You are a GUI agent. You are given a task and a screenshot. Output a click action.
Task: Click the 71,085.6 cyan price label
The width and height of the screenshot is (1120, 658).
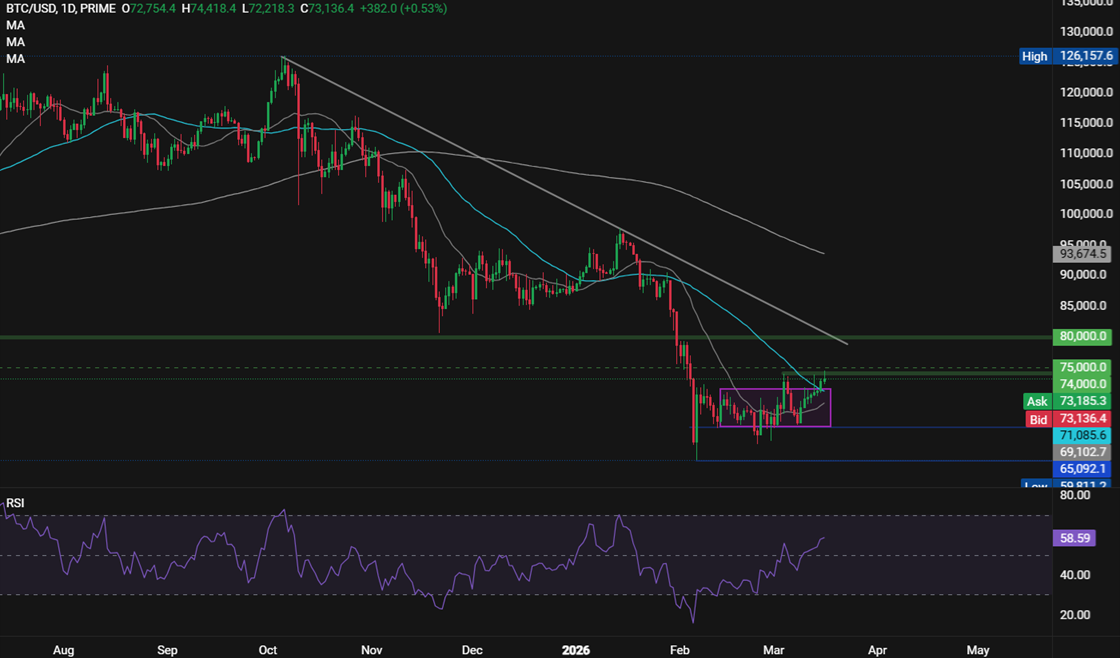pos(1082,435)
